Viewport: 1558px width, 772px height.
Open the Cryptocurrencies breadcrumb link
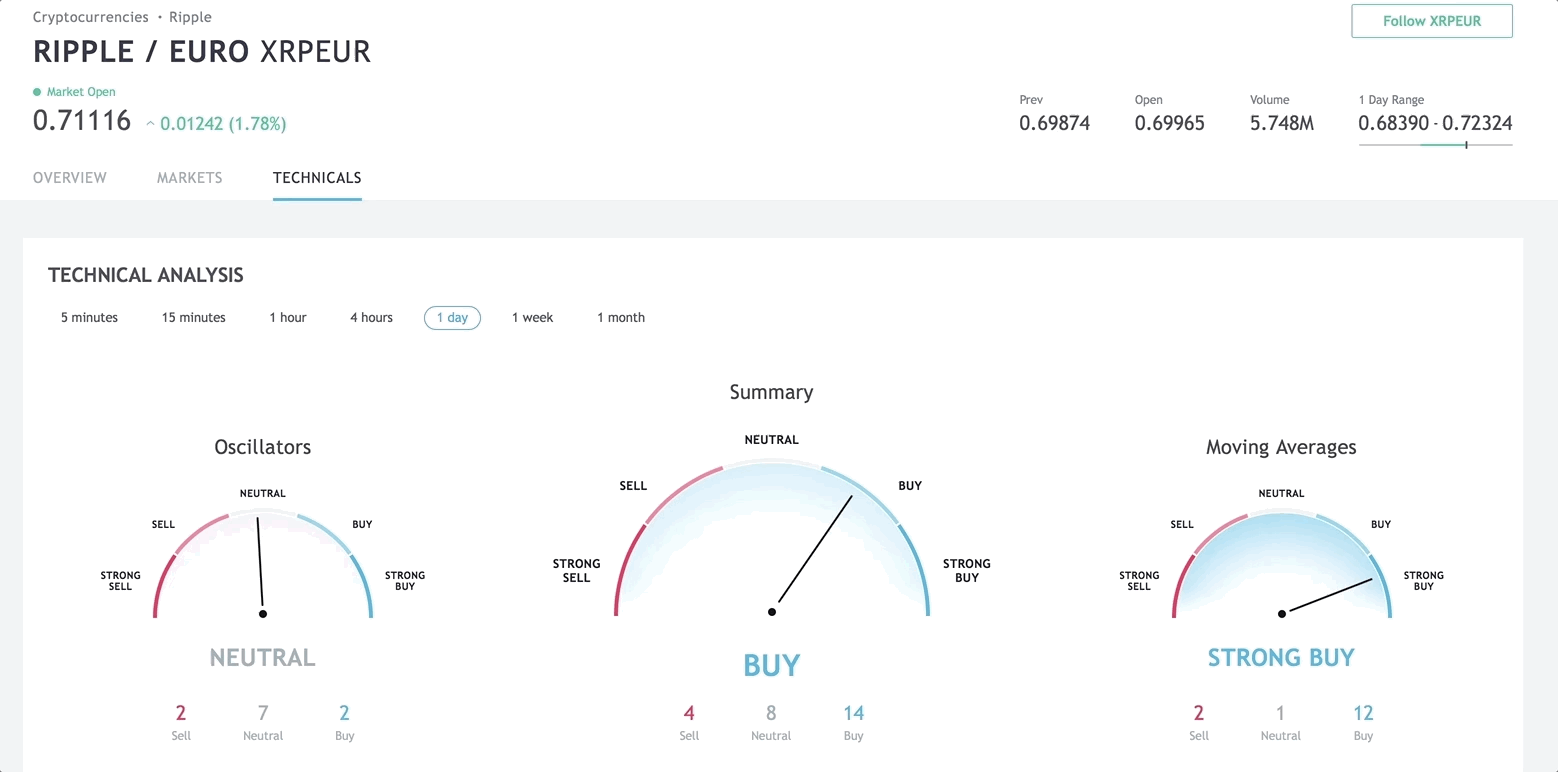91,17
